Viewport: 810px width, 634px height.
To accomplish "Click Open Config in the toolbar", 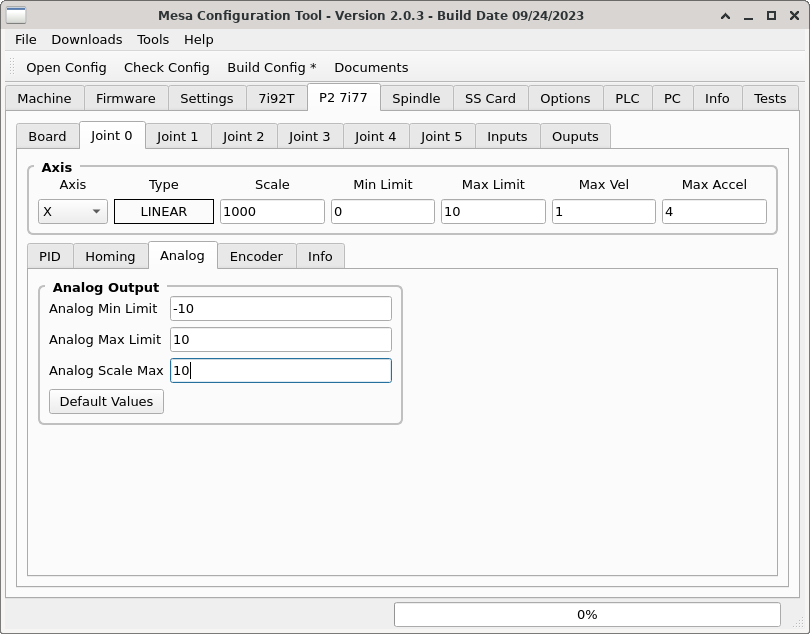I will (x=66, y=68).
